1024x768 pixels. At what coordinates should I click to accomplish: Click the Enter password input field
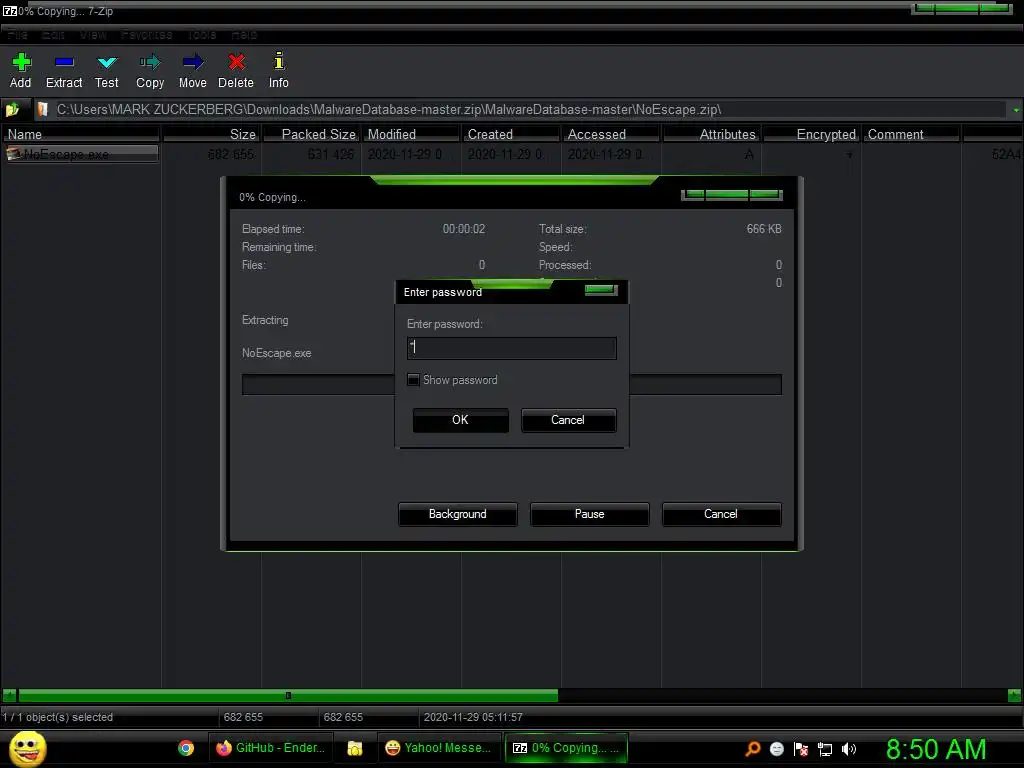tap(511, 348)
